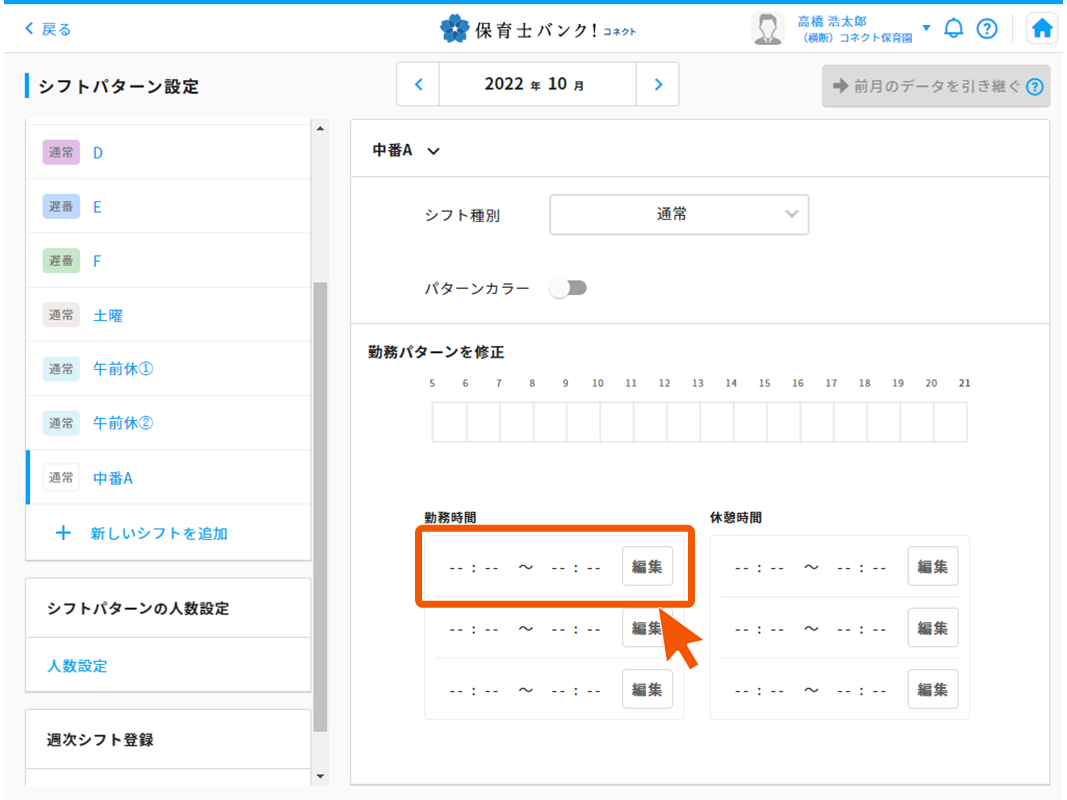Open the notification bell
The height and width of the screenshot is (800, 1067).
pyautogui.click(x=954, y=28)
